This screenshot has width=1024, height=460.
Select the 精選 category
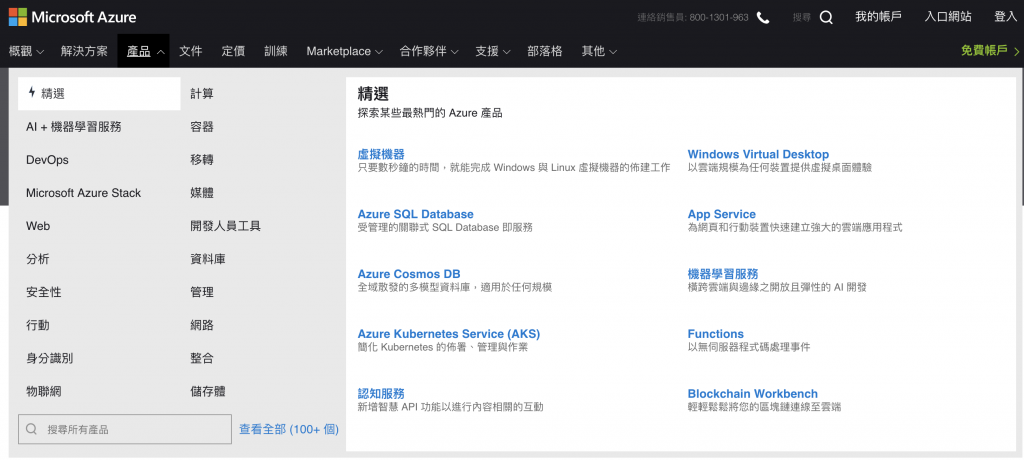click(x=99, y=93)
